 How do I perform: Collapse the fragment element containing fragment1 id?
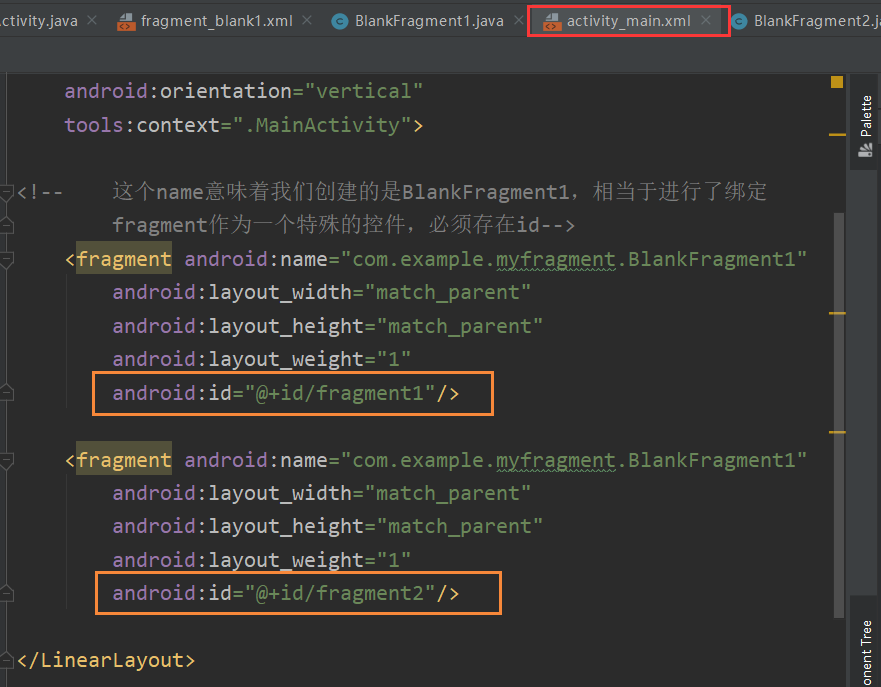point(6,260)
